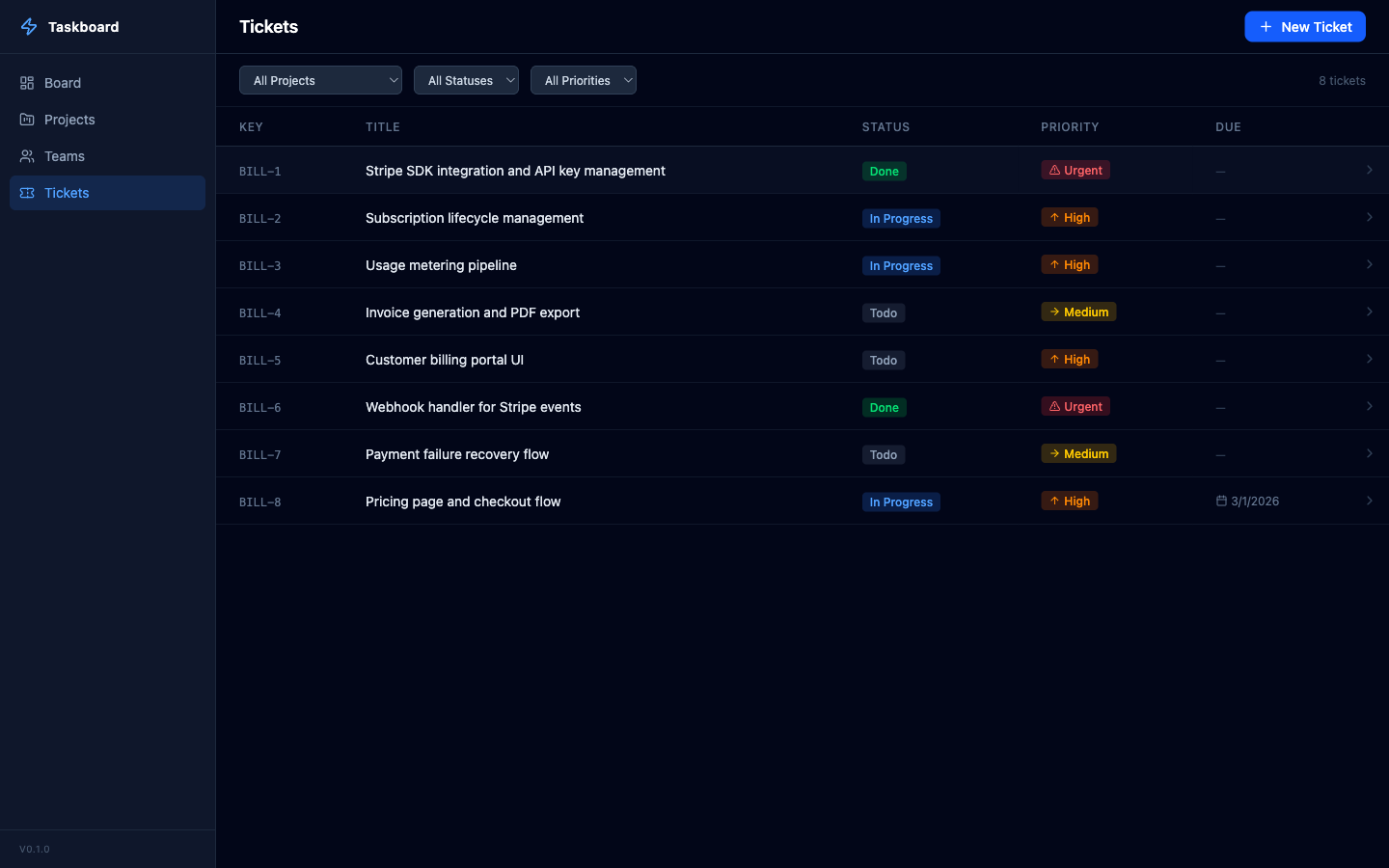Open the All Priorities filter dropdown
Screen dimensions: 1389x868
pyautogui.click(x=583, y=80)
